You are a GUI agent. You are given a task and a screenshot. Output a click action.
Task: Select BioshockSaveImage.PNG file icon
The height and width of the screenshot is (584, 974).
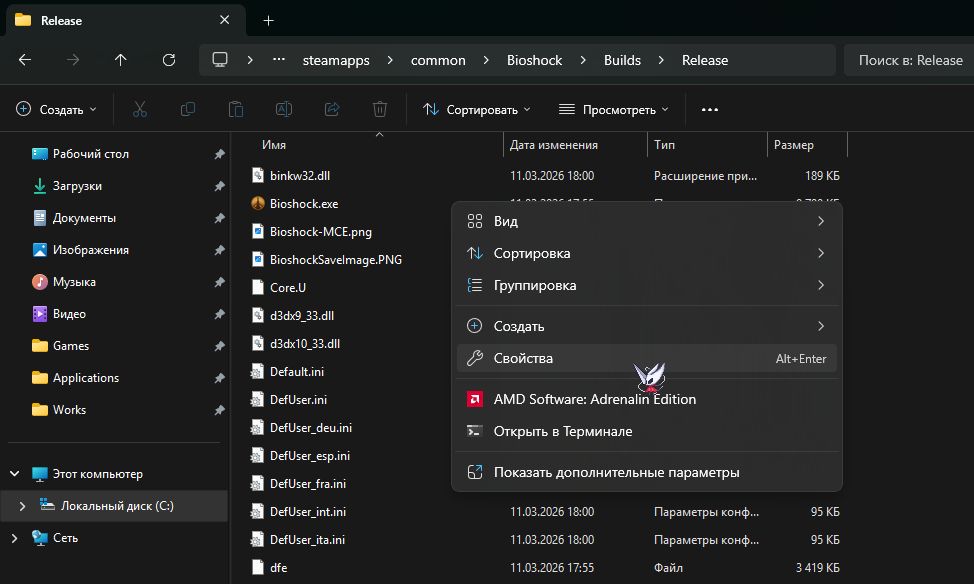coord(258,260)
